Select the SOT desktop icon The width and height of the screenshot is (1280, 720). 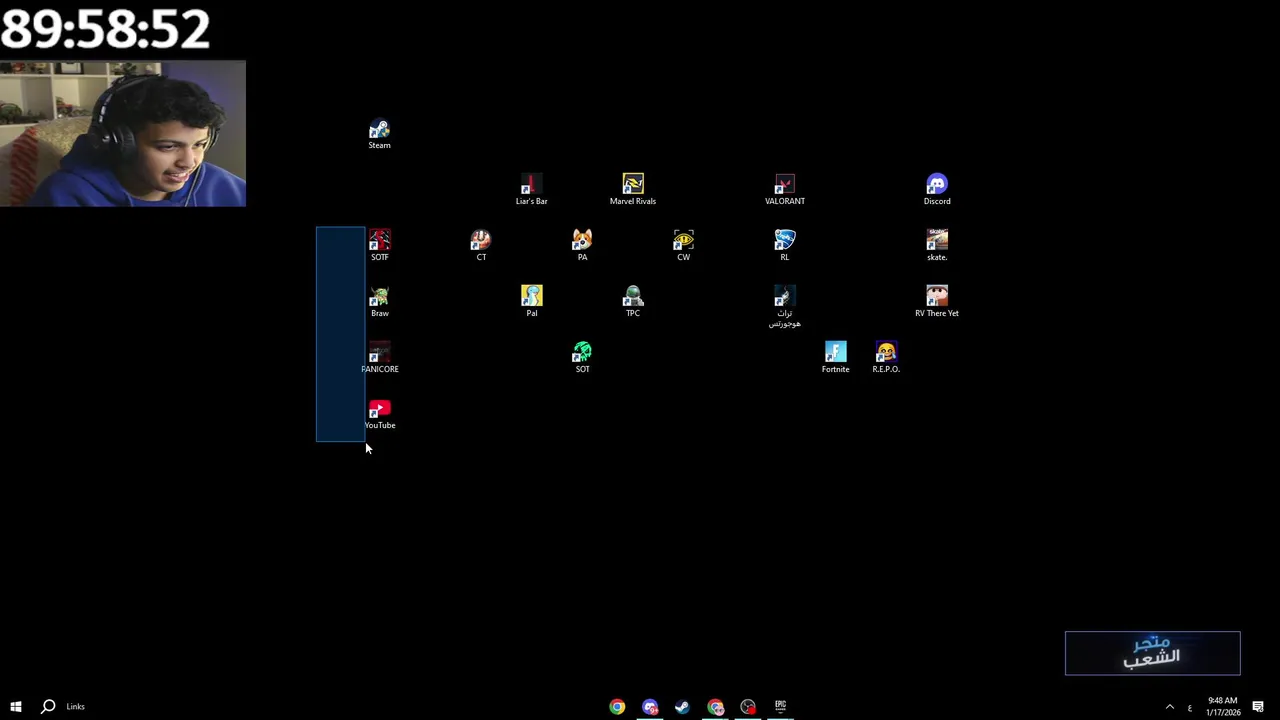tap(582, 358)
